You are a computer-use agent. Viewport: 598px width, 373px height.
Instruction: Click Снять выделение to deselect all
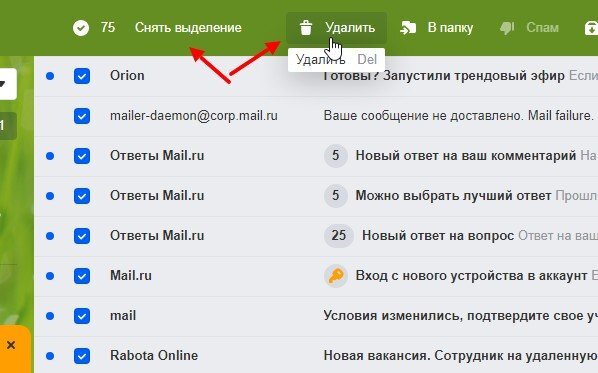pyautogui.click(x=188, y=27)
